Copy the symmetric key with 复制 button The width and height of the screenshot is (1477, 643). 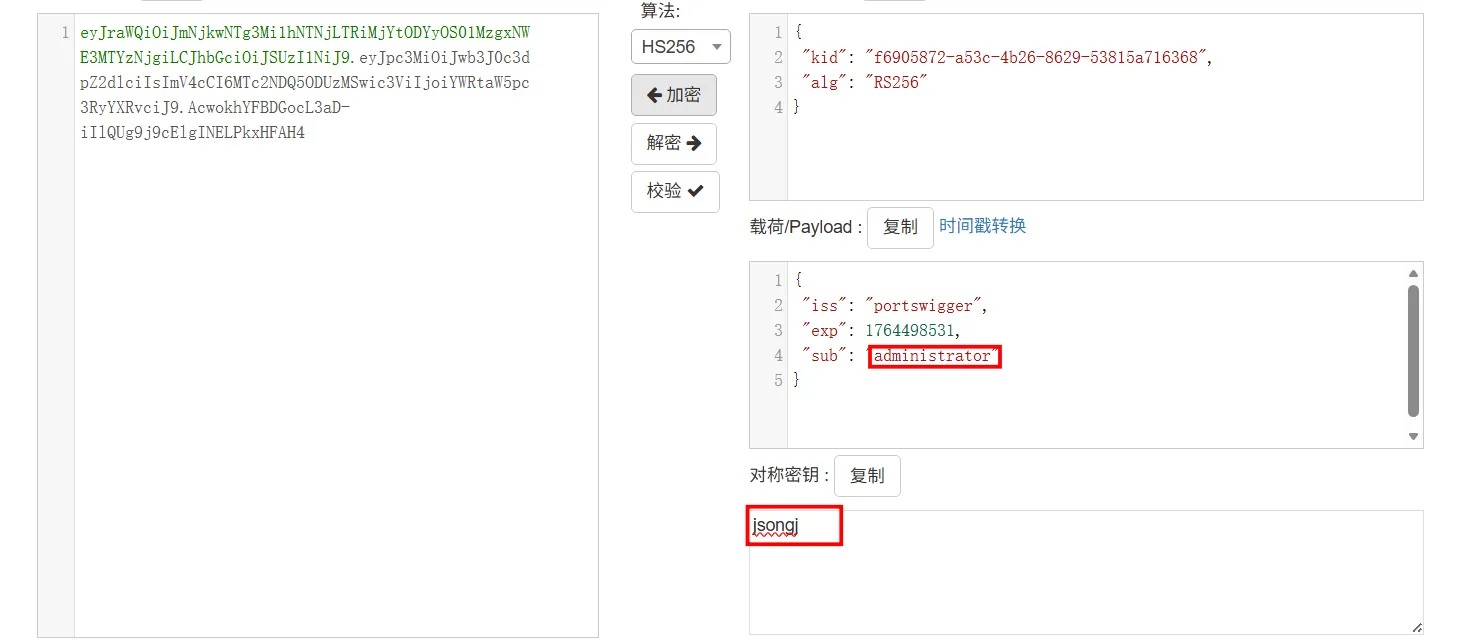click(x=867, y=476)
